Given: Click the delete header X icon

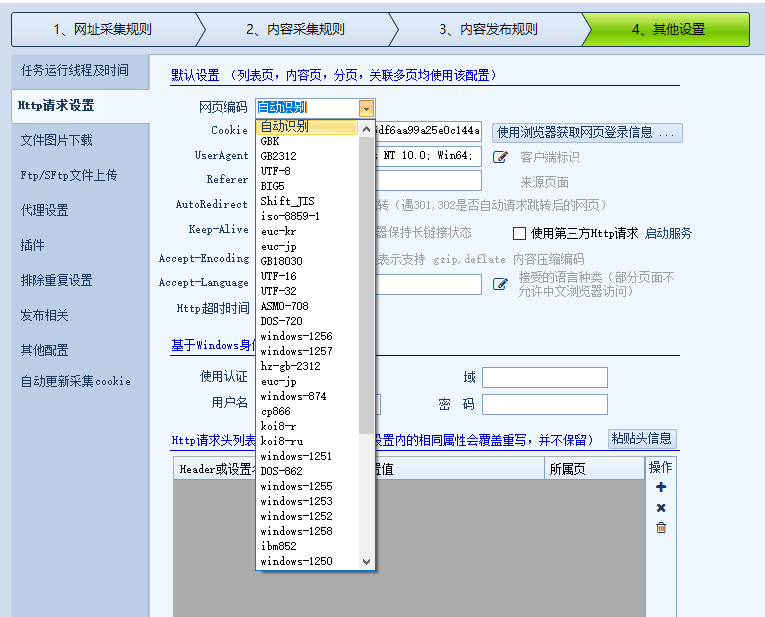Looking at the screenshot, I should [x=661, y=508].
